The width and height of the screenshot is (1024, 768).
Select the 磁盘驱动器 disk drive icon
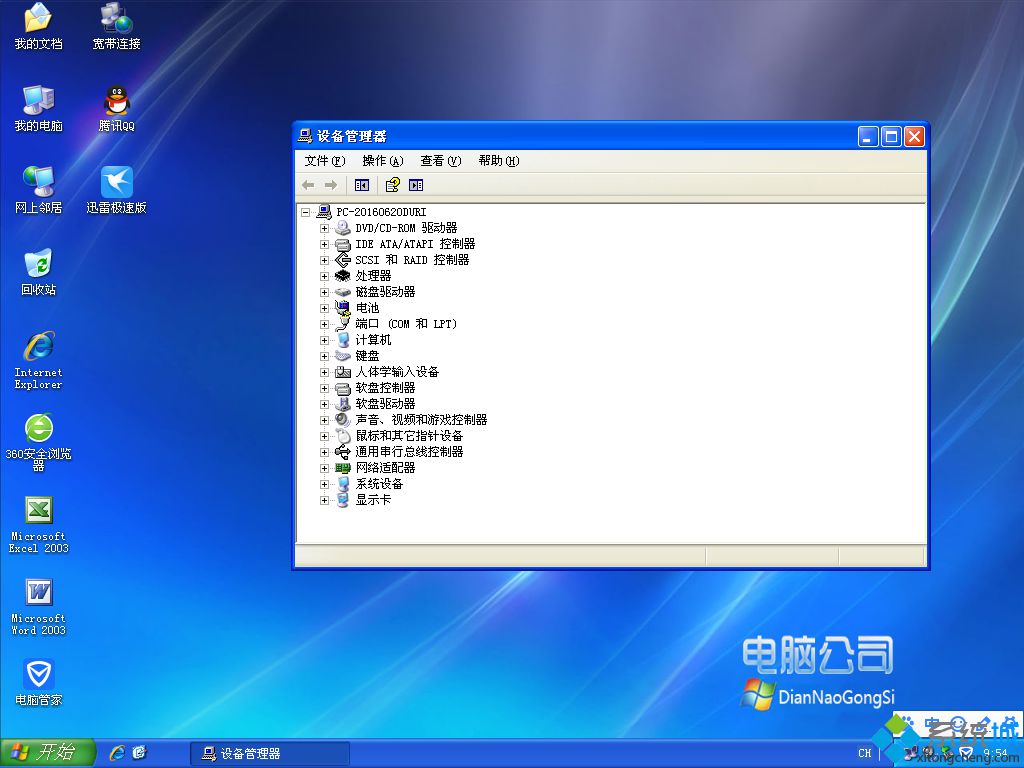[x=343, y=292]
